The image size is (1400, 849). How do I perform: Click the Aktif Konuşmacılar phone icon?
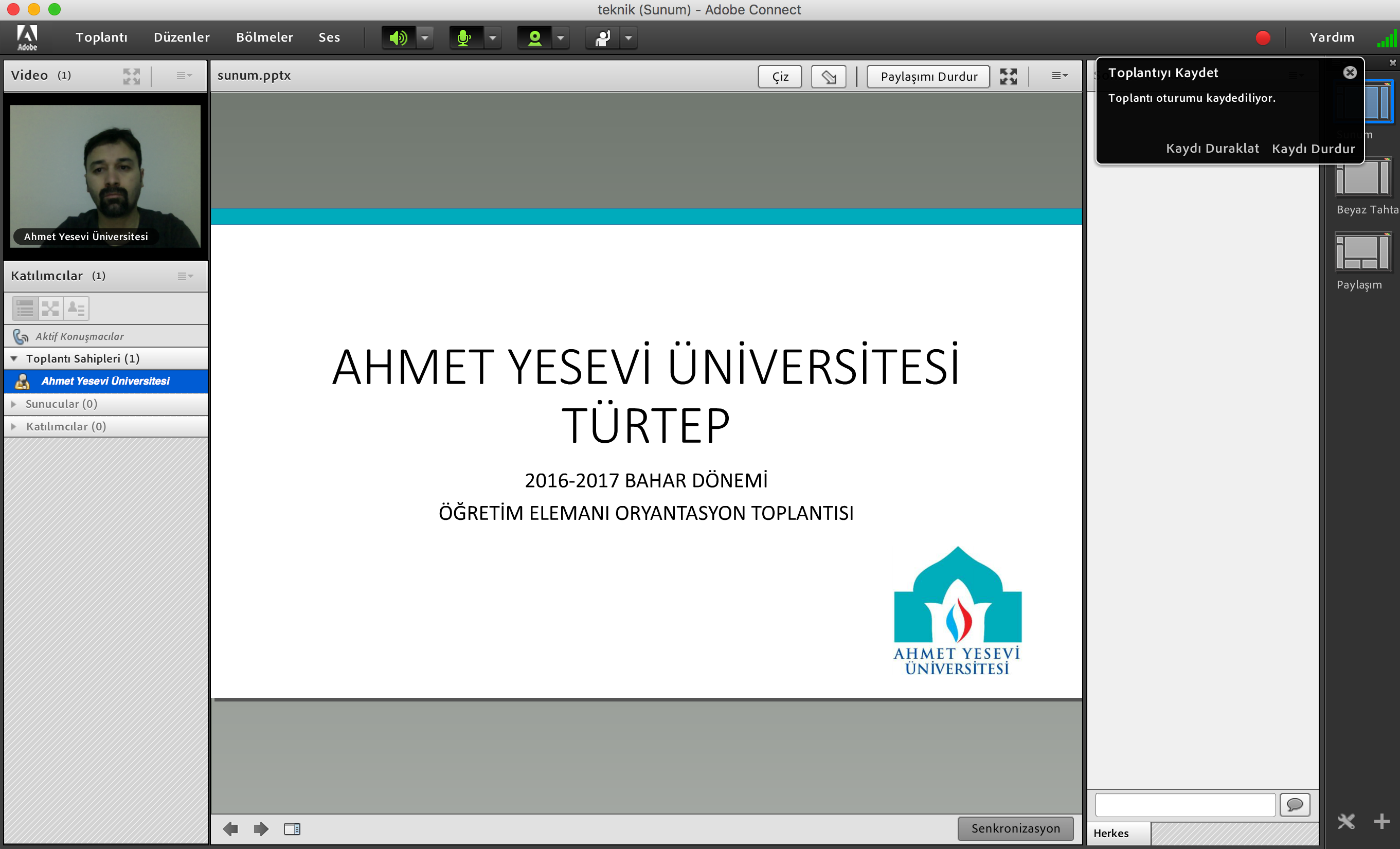pyautogui.click(x=21, y=337)
